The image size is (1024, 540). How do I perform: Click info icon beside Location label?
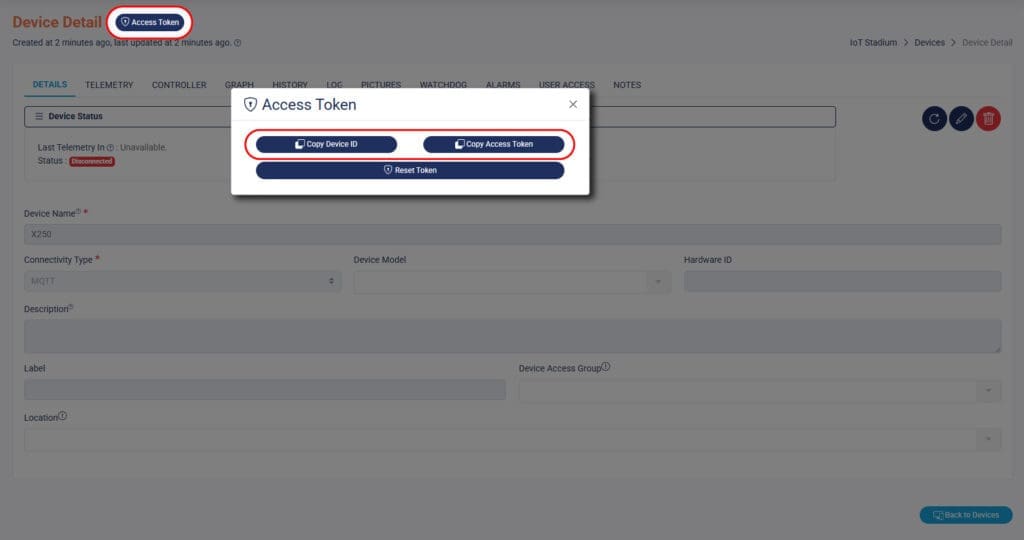63,416
